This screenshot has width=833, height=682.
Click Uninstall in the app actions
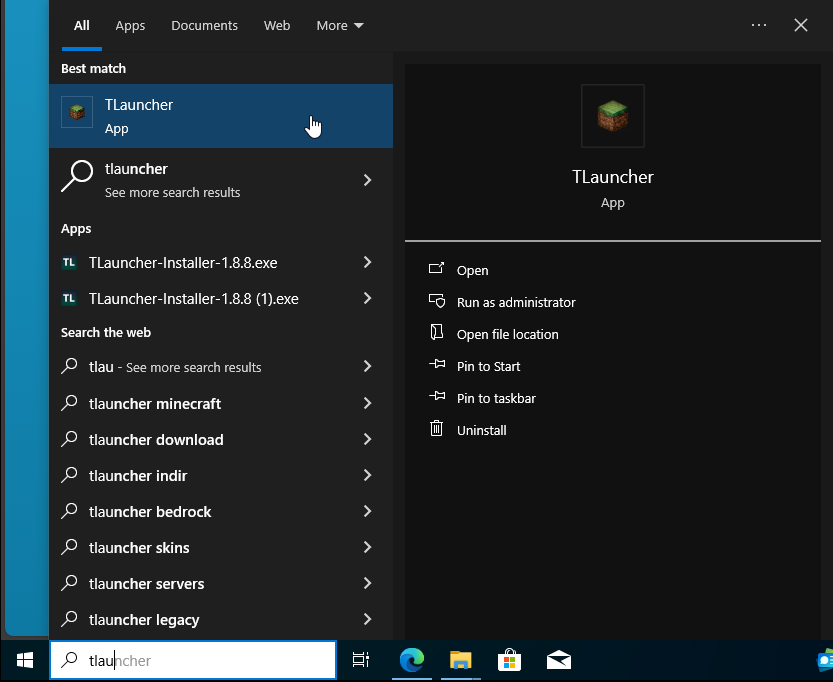tap(481, 430)
